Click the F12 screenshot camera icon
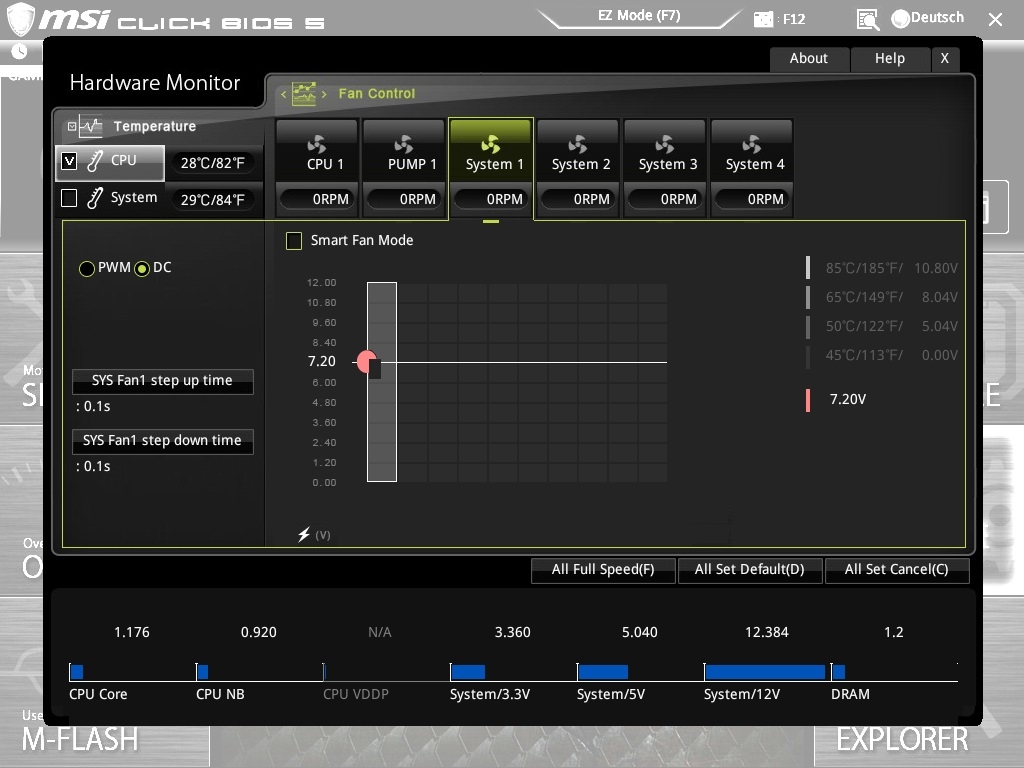 click(764, 18)
